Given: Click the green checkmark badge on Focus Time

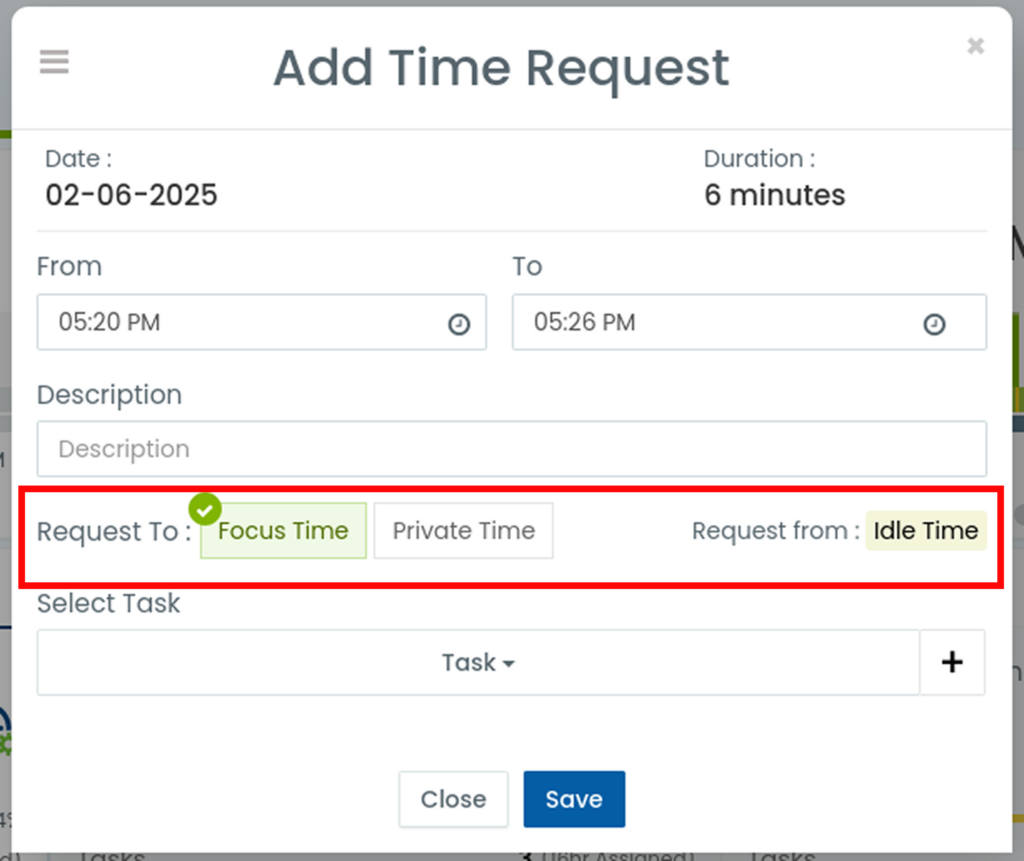Looking at the screenshot, I should 205,509.
